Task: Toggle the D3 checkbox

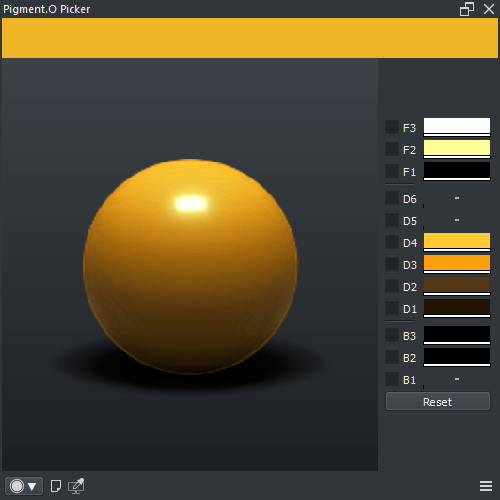Action: point(392,264)
